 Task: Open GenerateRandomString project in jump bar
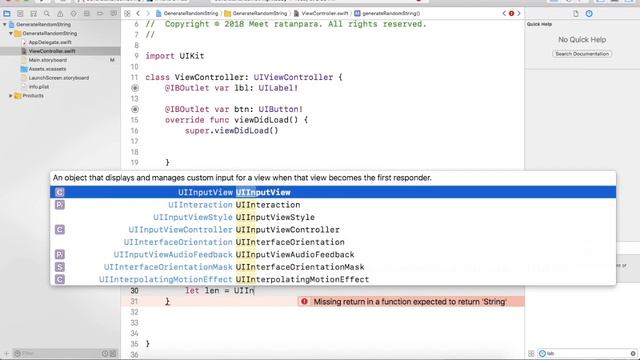187,13
